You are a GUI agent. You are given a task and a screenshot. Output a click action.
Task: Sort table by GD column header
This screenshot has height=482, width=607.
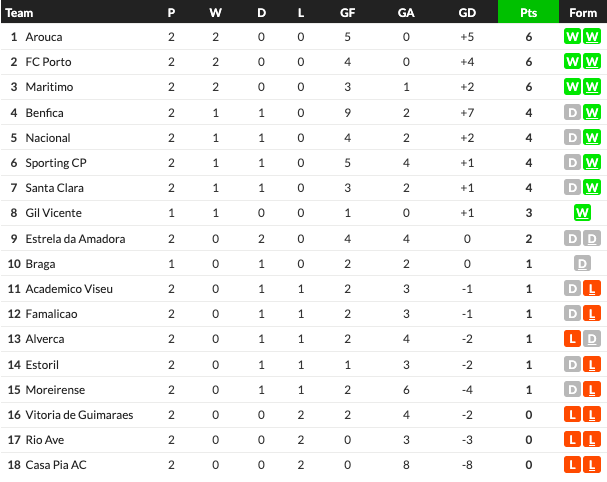click(x=467, y=13)
